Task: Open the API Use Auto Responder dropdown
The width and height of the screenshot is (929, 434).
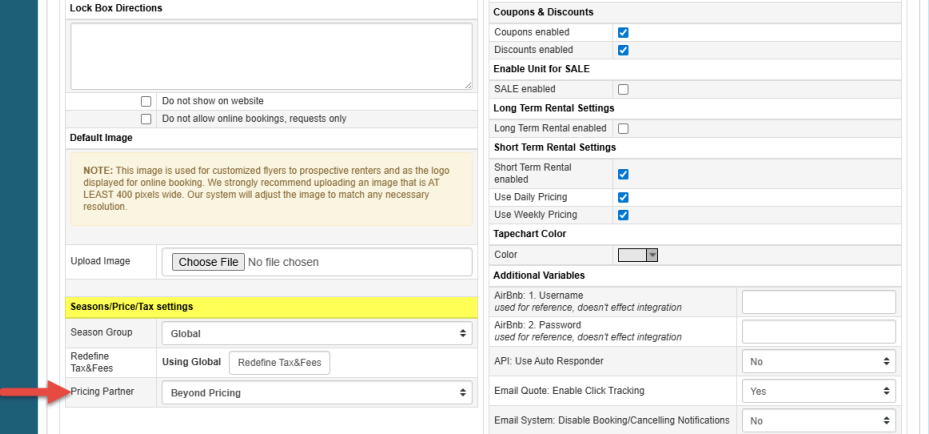Action: tap(818, 361)
